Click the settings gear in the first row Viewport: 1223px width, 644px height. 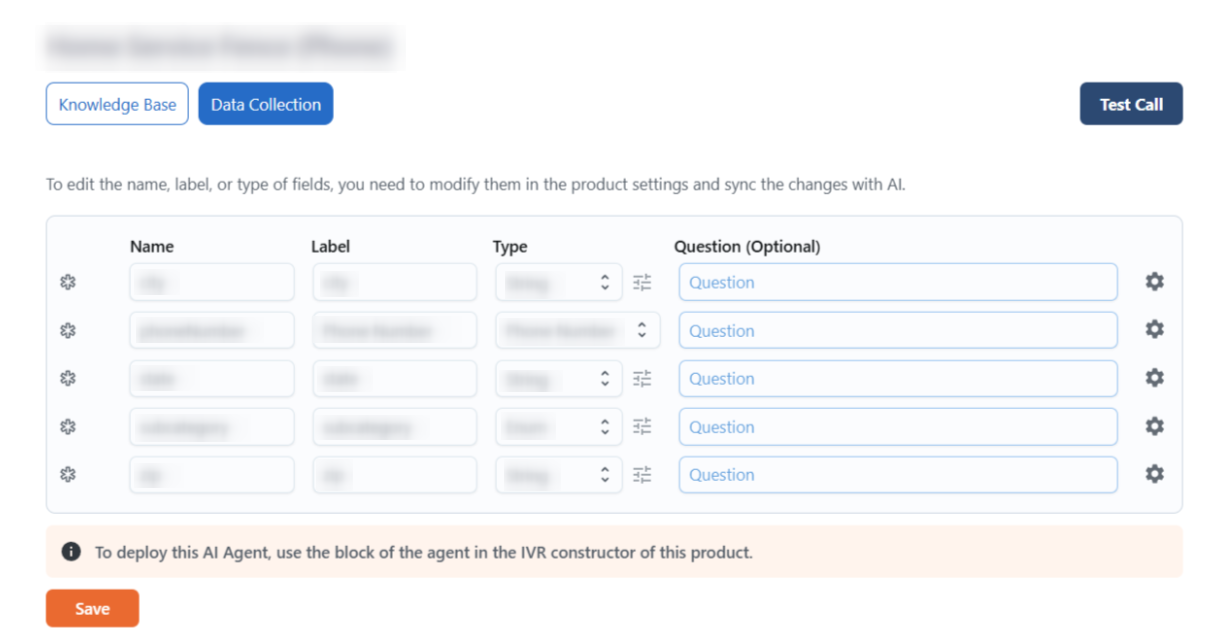[x=1154, y=282]
